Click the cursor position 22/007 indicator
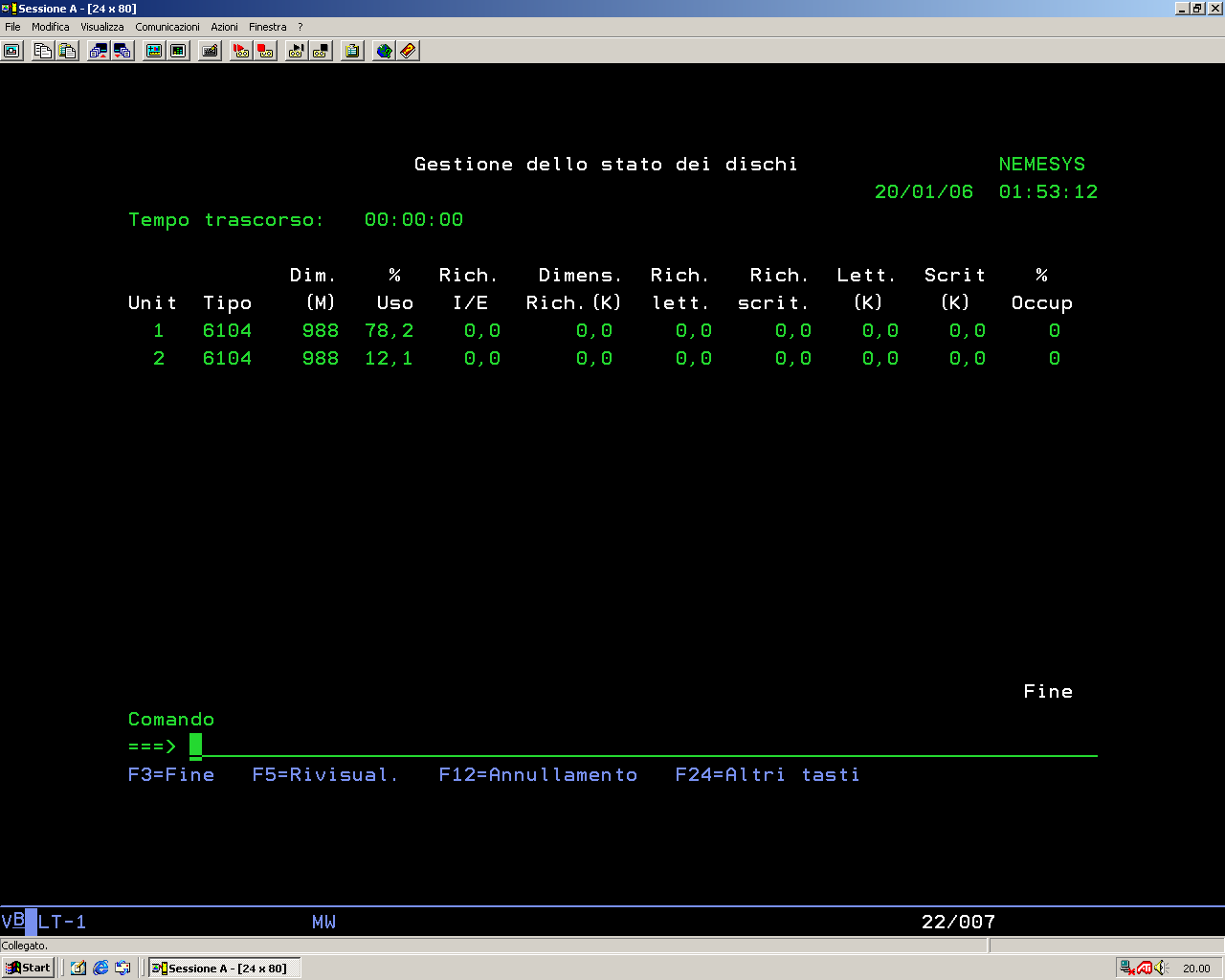The height and width of the screenshot is (980, 1225). [x=958, y=922]
